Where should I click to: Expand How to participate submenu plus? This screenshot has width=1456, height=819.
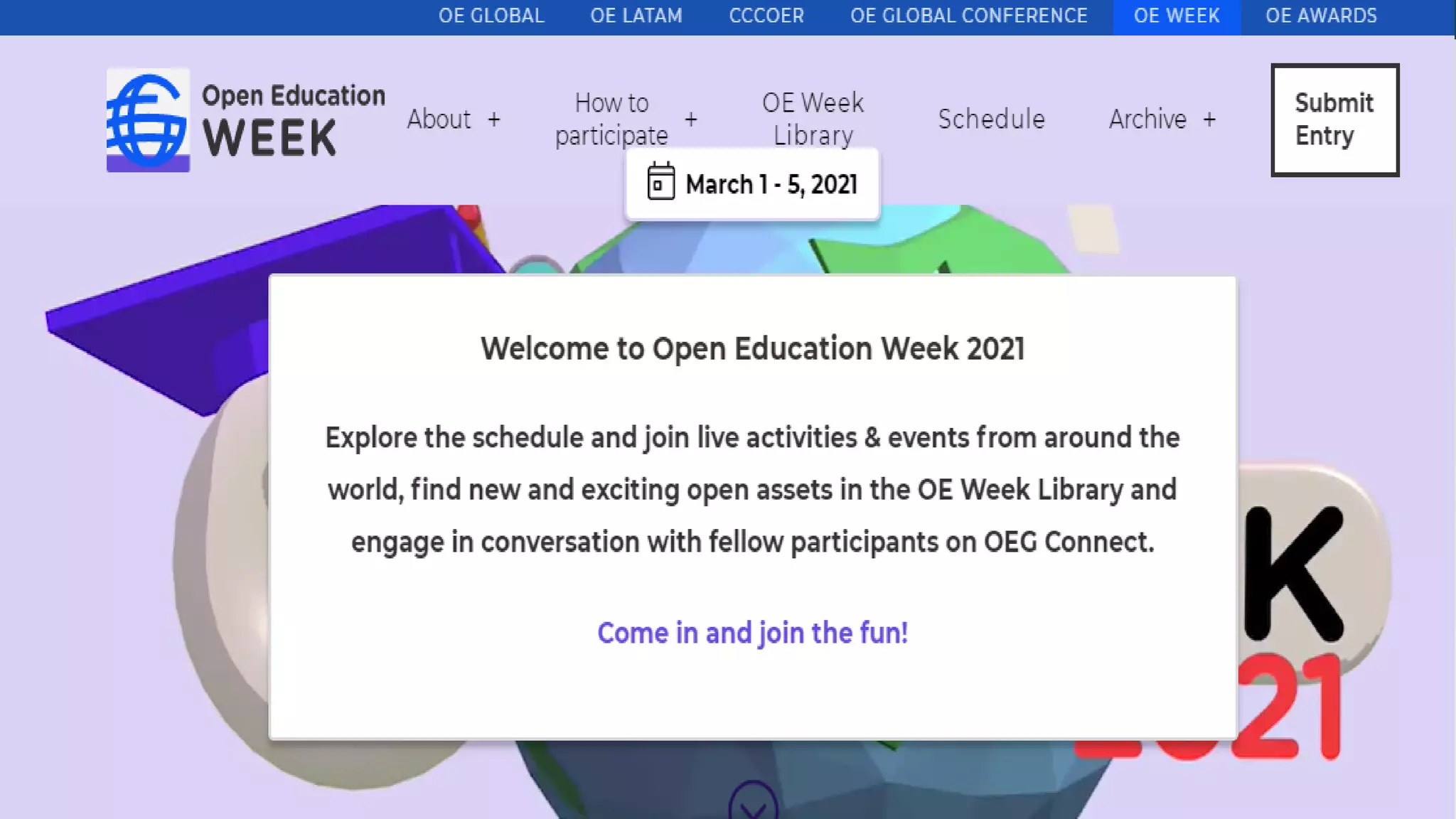[x=691, y=119]
